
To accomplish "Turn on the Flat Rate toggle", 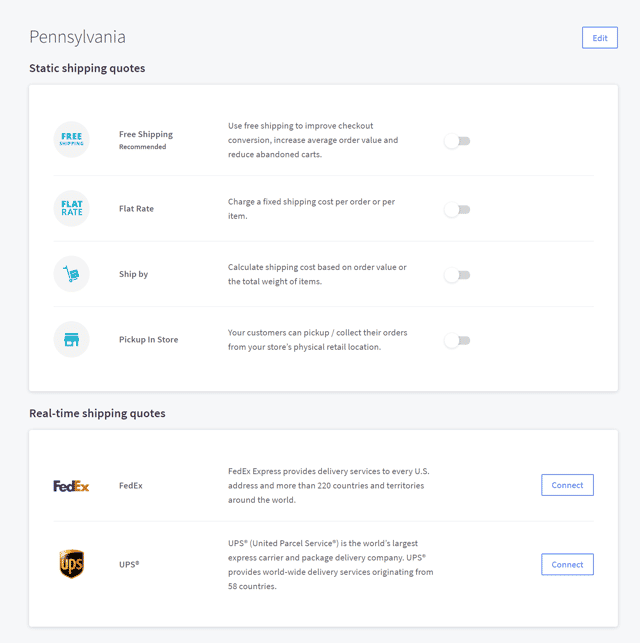I will point(457,210).
